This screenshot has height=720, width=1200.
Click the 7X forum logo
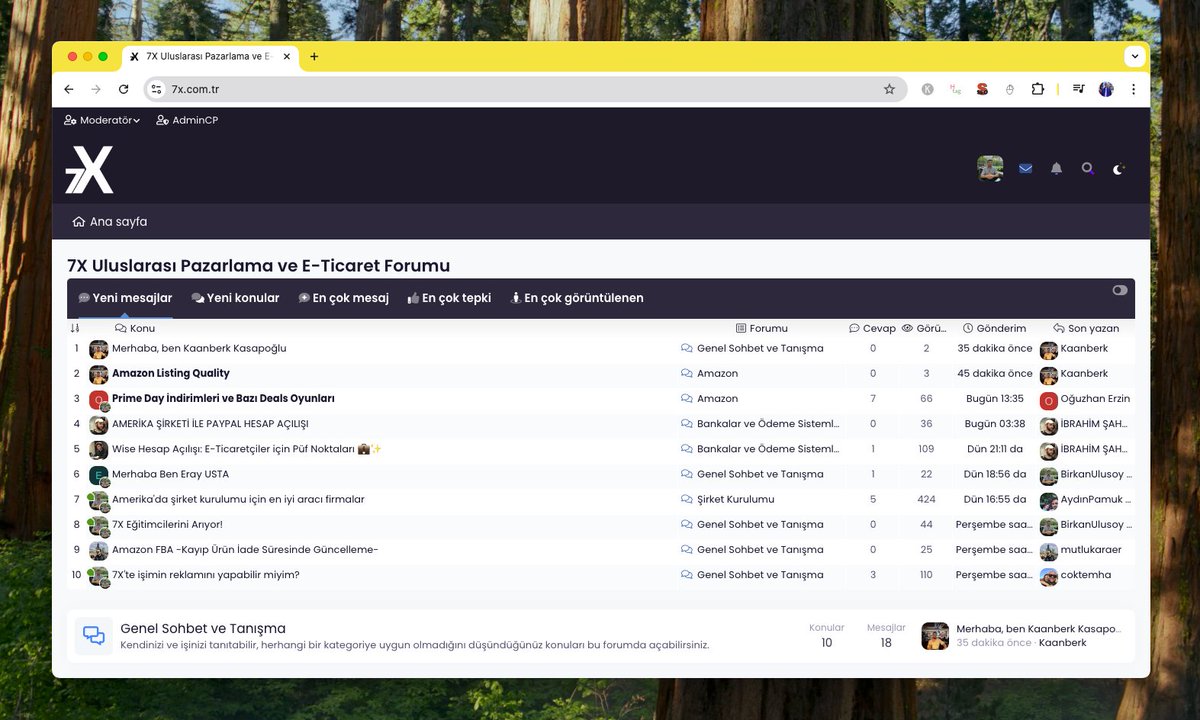click(x=90, y=169)
